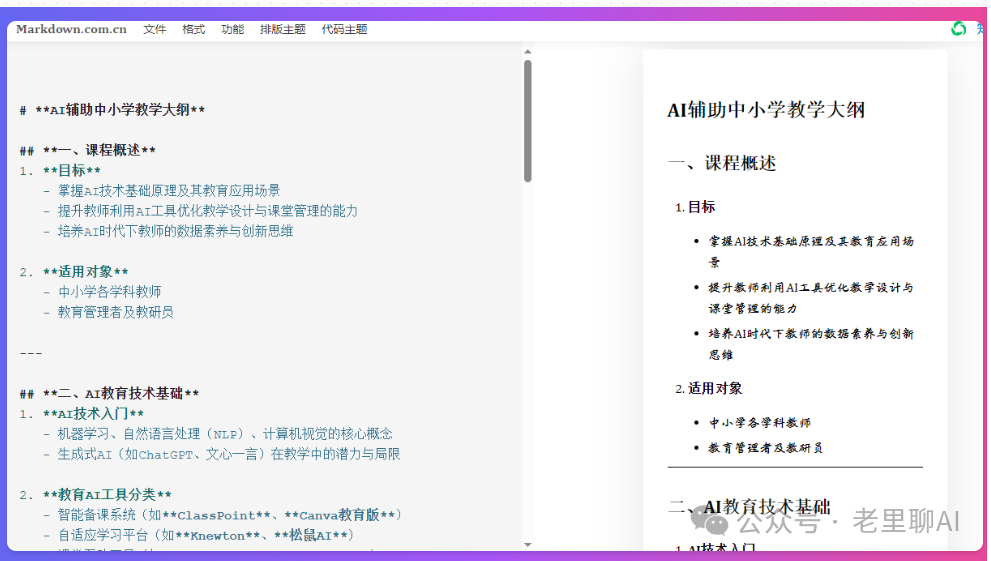This screenshot has height=561, width=991.
Task: Click the '---' divider line in editor
Action: tap(32, 353)
